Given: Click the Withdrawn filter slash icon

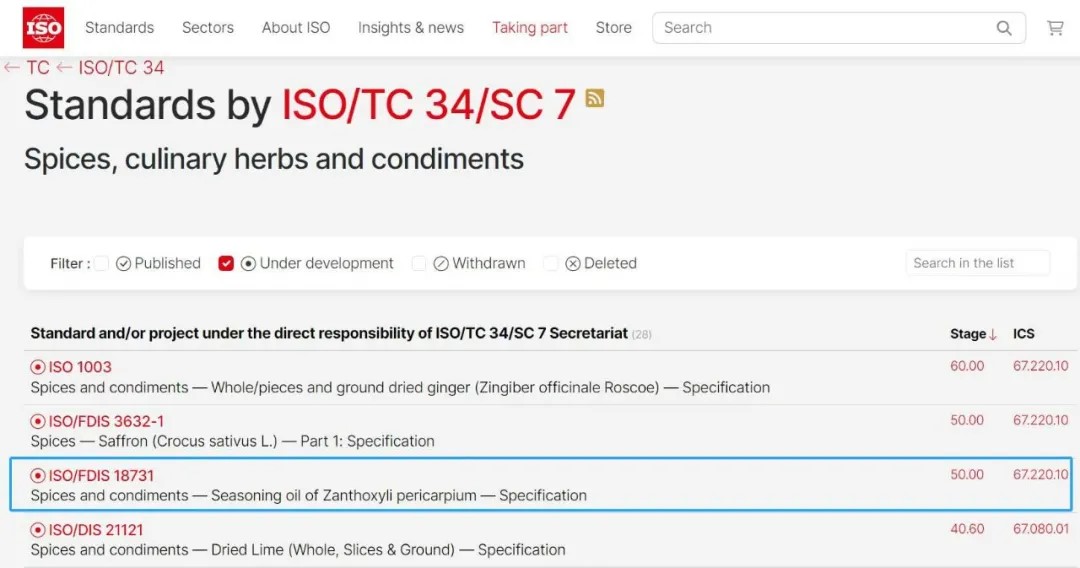Looking at the screenshot, I should tap(441, 264).
